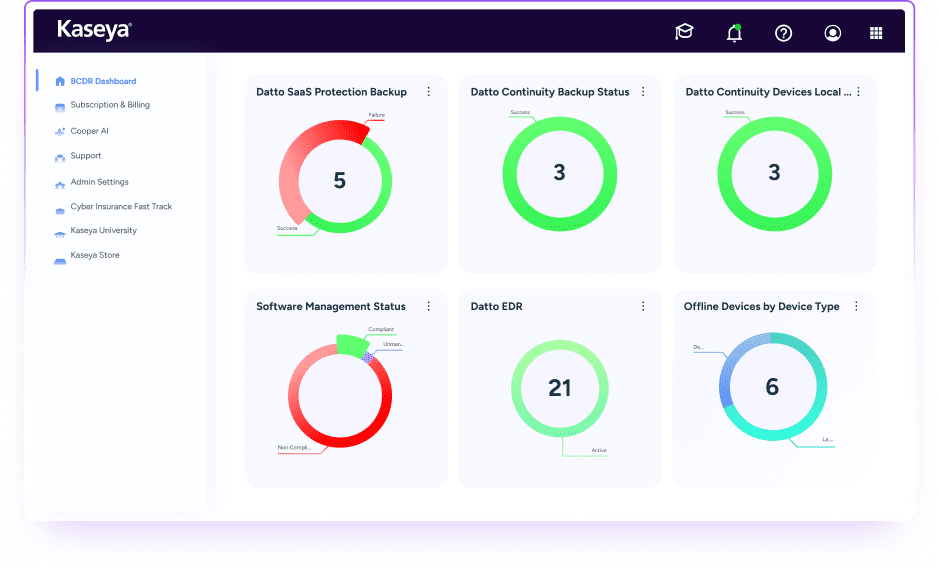
Task: Click the Cyber Insurance Fast Track icon
Action: (x=60, y=211)
